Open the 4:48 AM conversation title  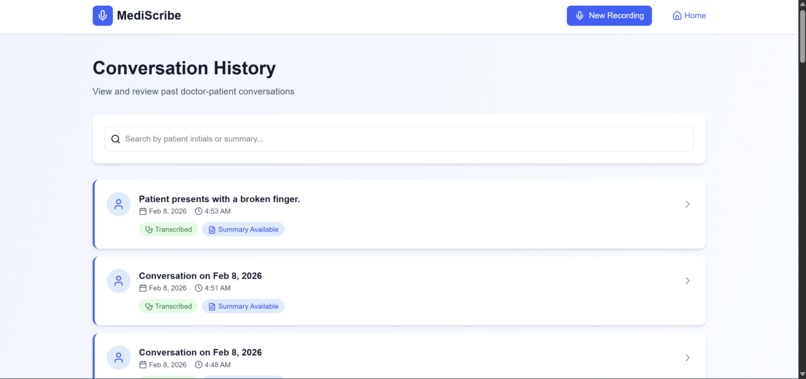tap(200, 352)
